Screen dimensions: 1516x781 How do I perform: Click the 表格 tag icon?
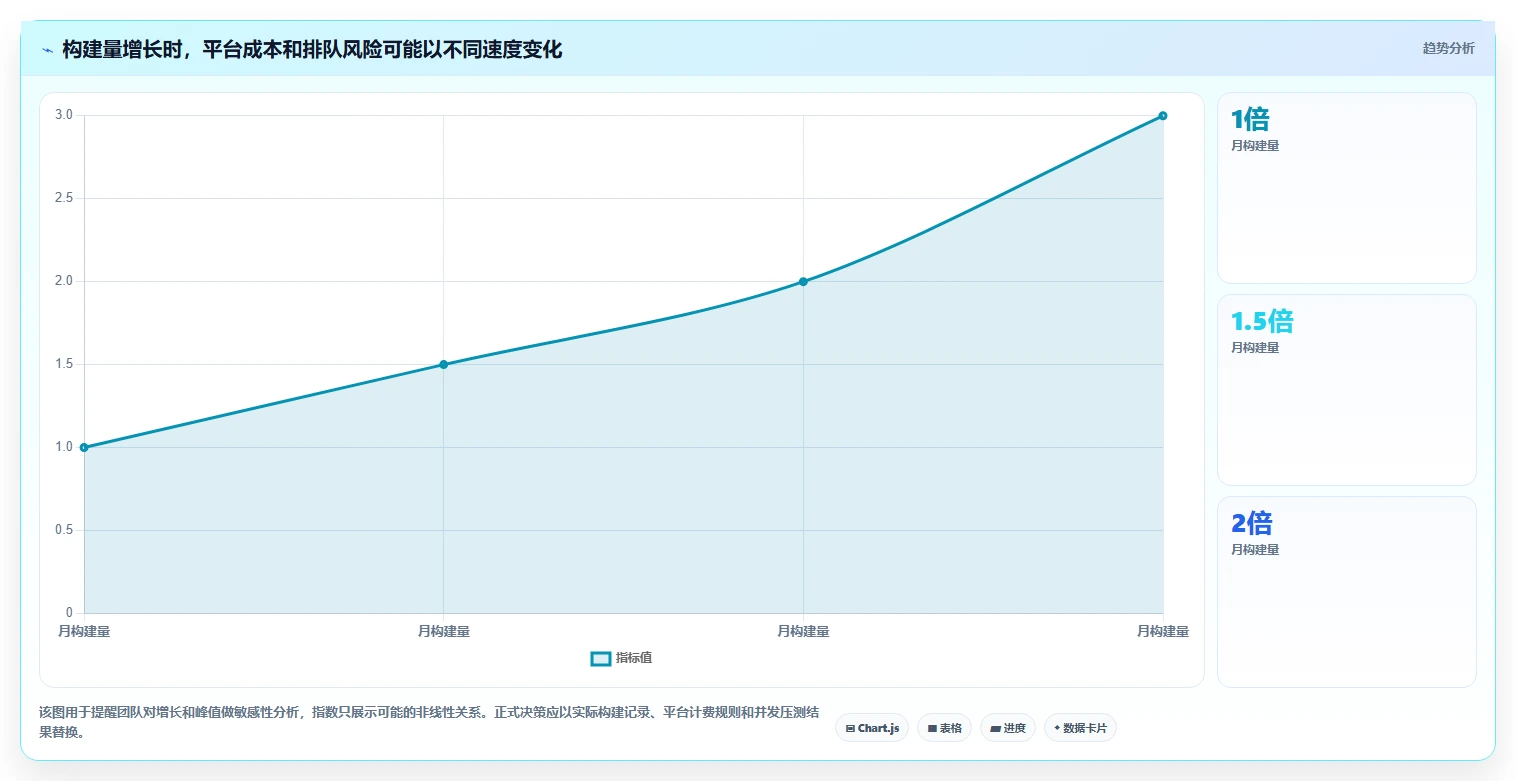click(x=932, y=729)
